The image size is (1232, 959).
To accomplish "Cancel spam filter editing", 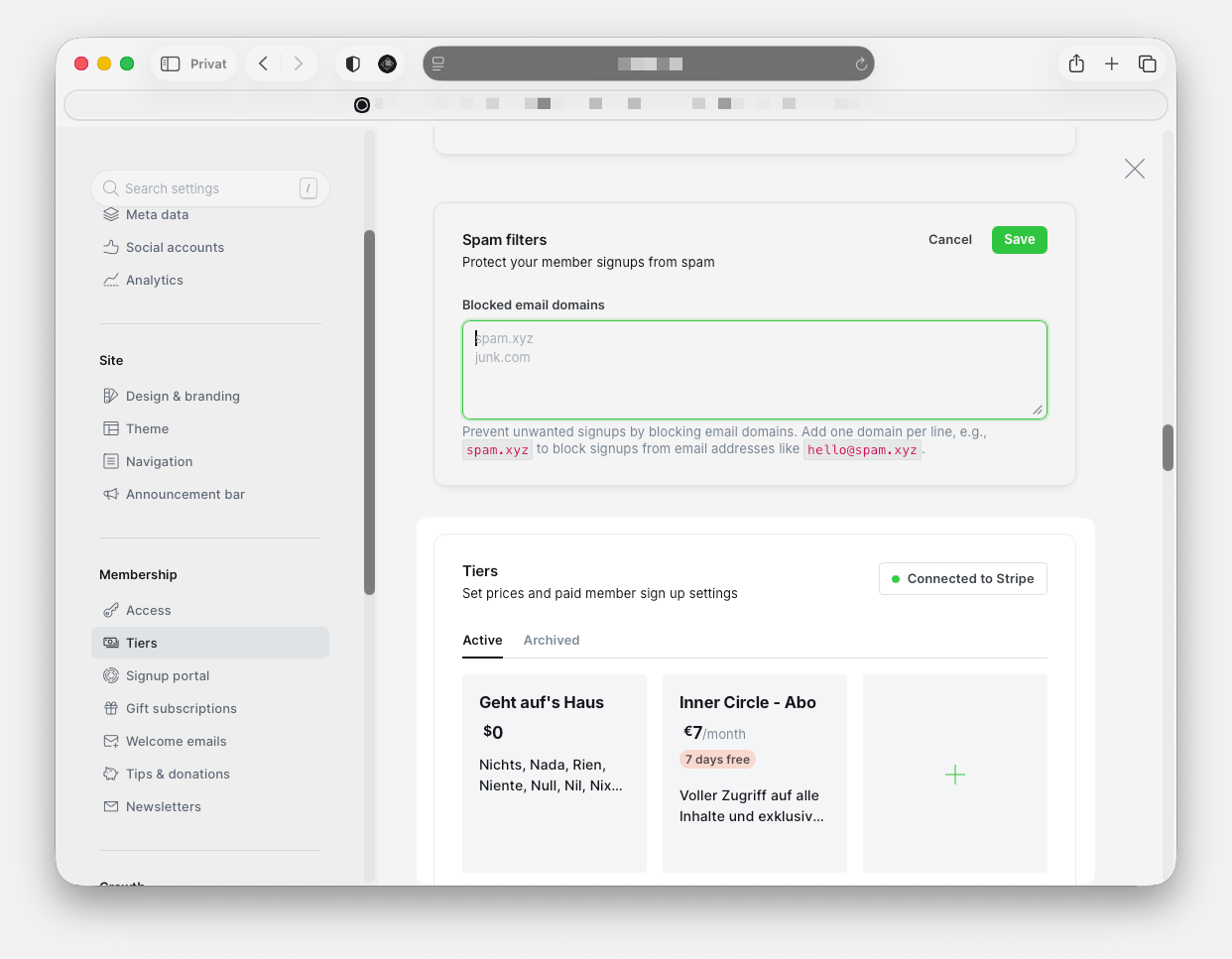I will click(950, 239).
